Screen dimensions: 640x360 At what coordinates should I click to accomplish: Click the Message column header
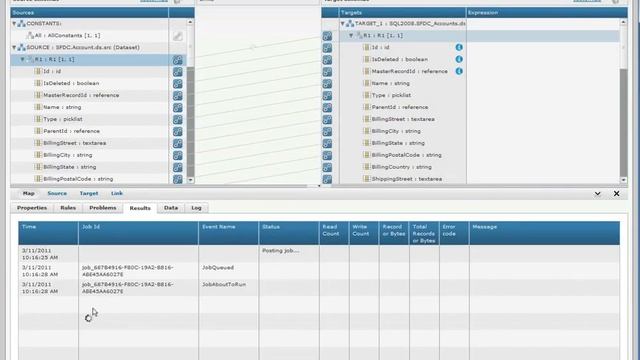coord(544,233)
